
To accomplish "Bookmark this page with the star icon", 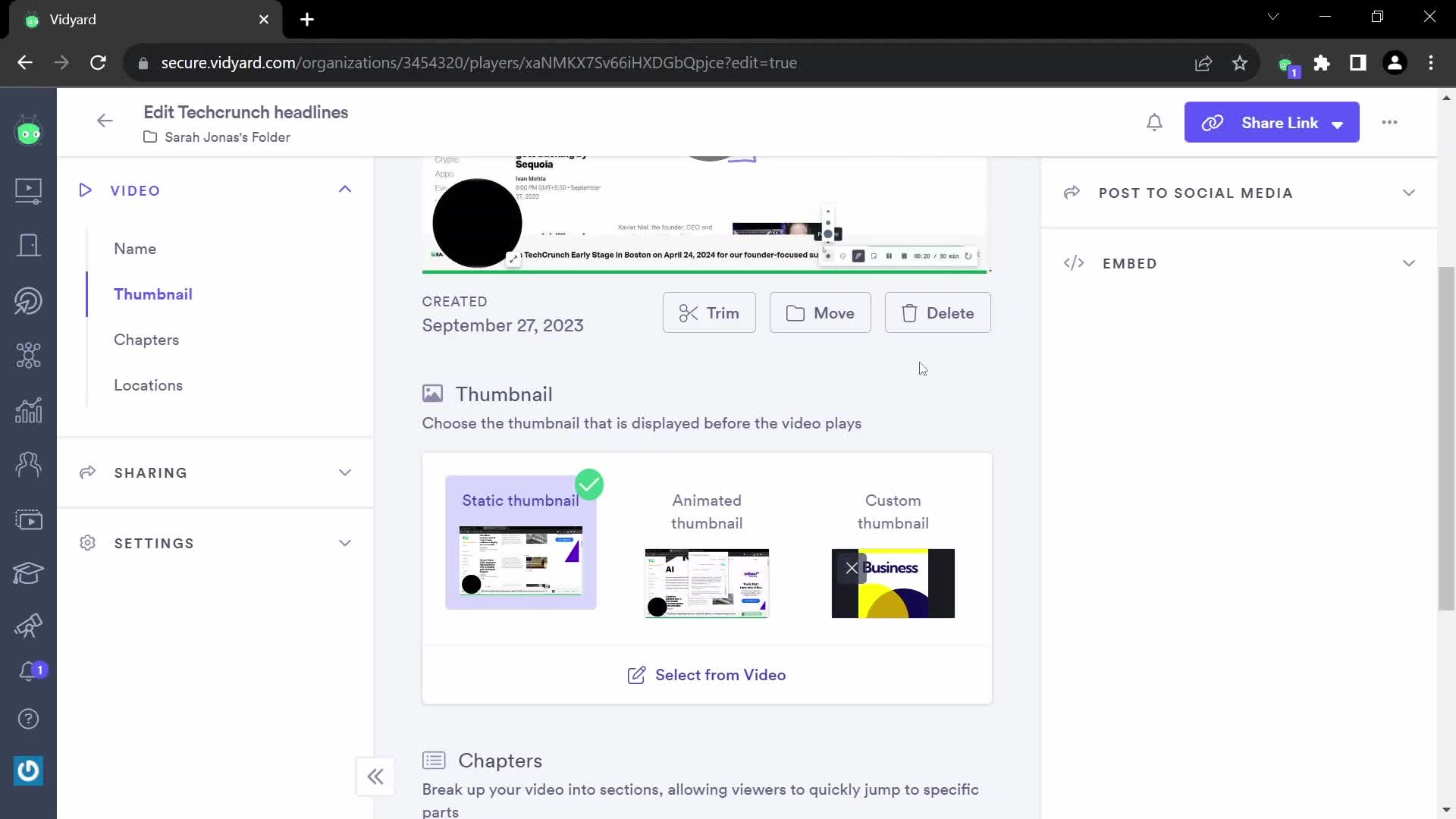I will click(1240, 63).
